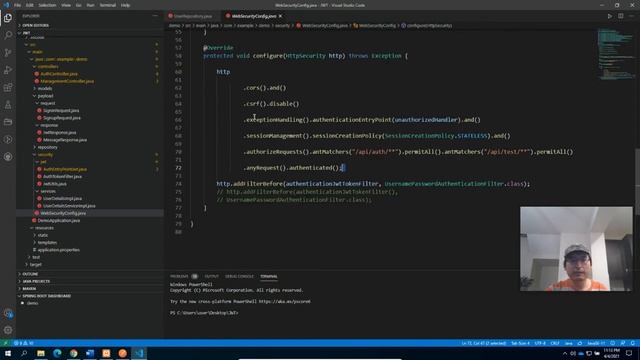Viewport: 640px width, 360px height.
Task: Click the Split Editor icon
Action: point(620,16)
